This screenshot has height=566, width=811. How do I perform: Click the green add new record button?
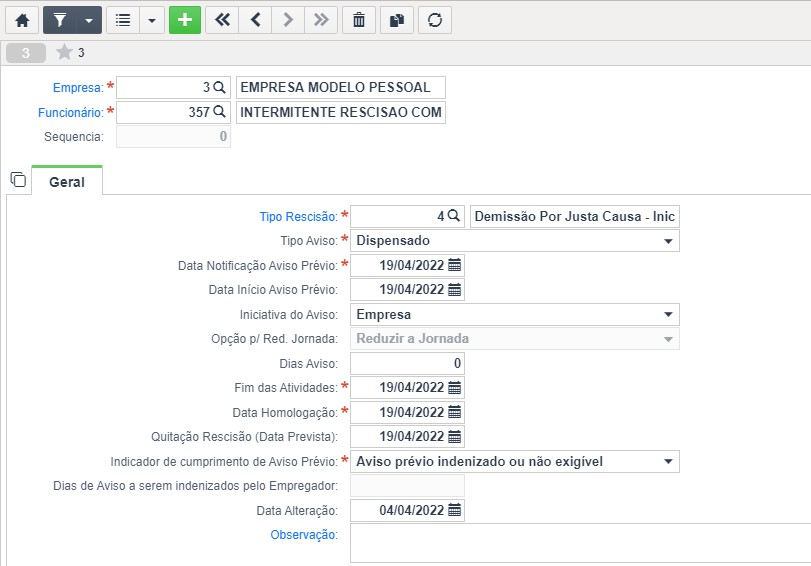click(185, 20)
